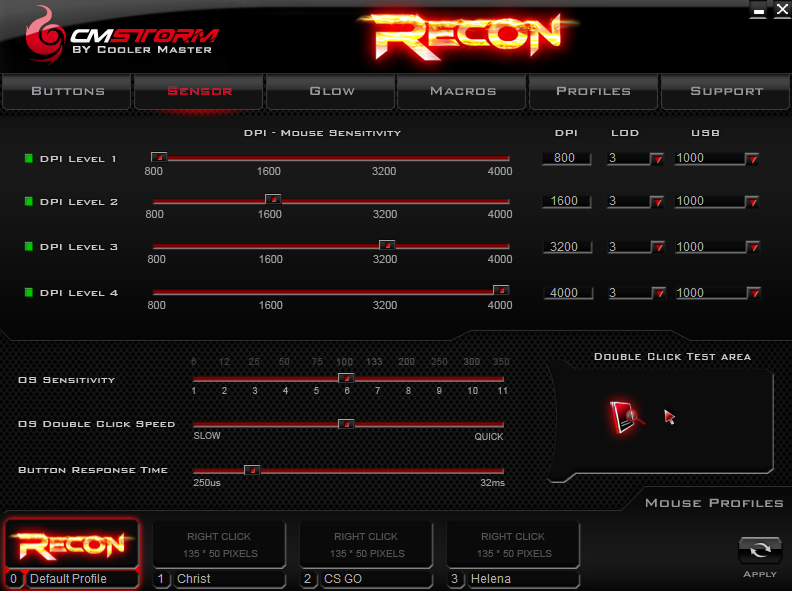Disable DPI Level 4 green indicator
This screenshot has height=591, width=792.
[29, 293]
